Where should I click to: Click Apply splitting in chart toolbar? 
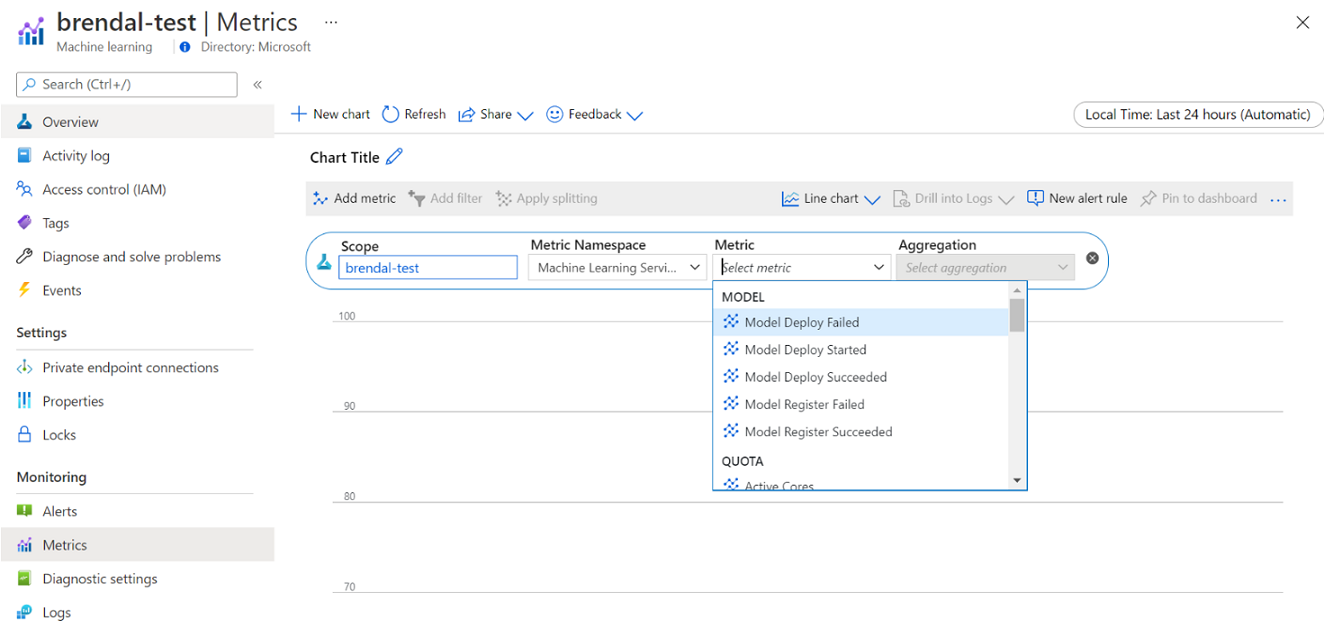547,198
